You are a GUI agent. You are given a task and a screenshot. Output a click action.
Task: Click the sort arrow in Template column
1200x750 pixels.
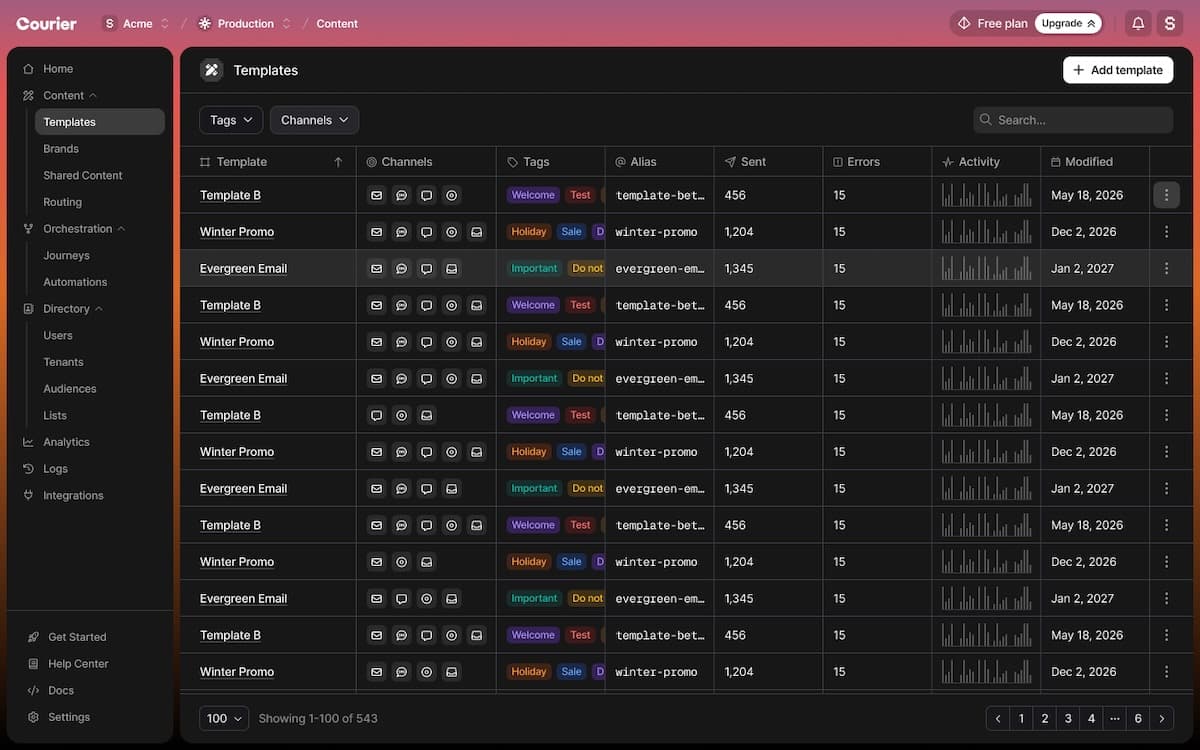338,162
